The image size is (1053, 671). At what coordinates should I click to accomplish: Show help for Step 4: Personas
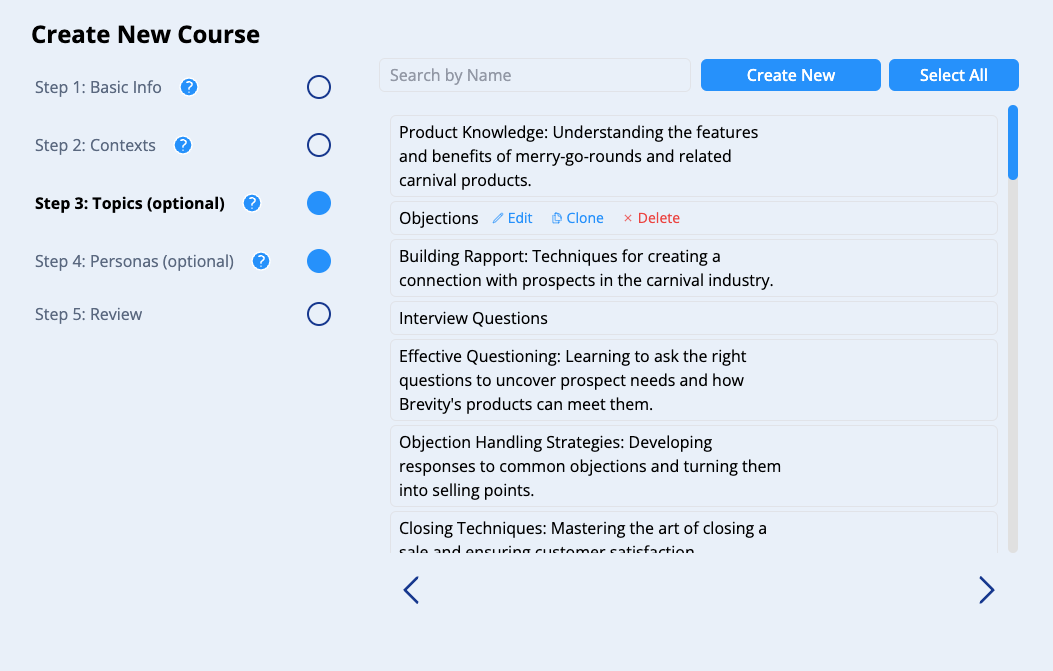click(x=261, y=261)
